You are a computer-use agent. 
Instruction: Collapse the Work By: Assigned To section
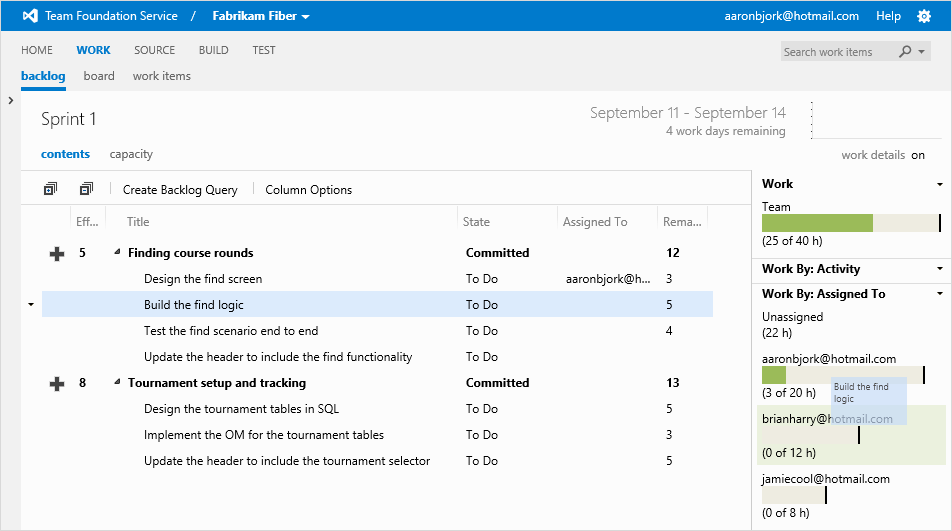click(x=939, y=294)
